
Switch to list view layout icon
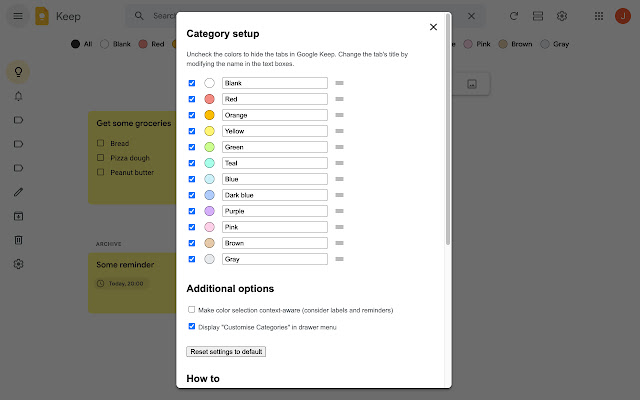click(538, 16)
